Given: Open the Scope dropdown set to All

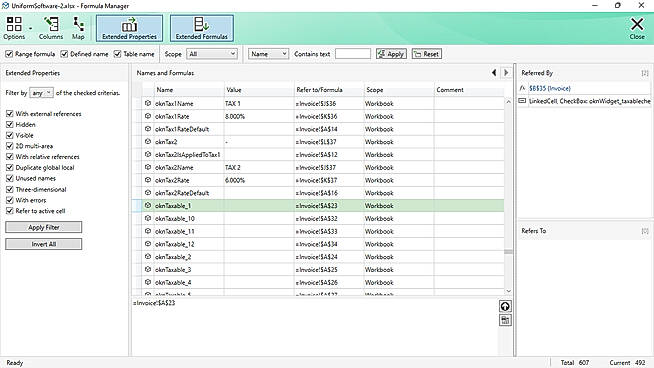Looking at the screenshot, I should [x=212, y=54].
